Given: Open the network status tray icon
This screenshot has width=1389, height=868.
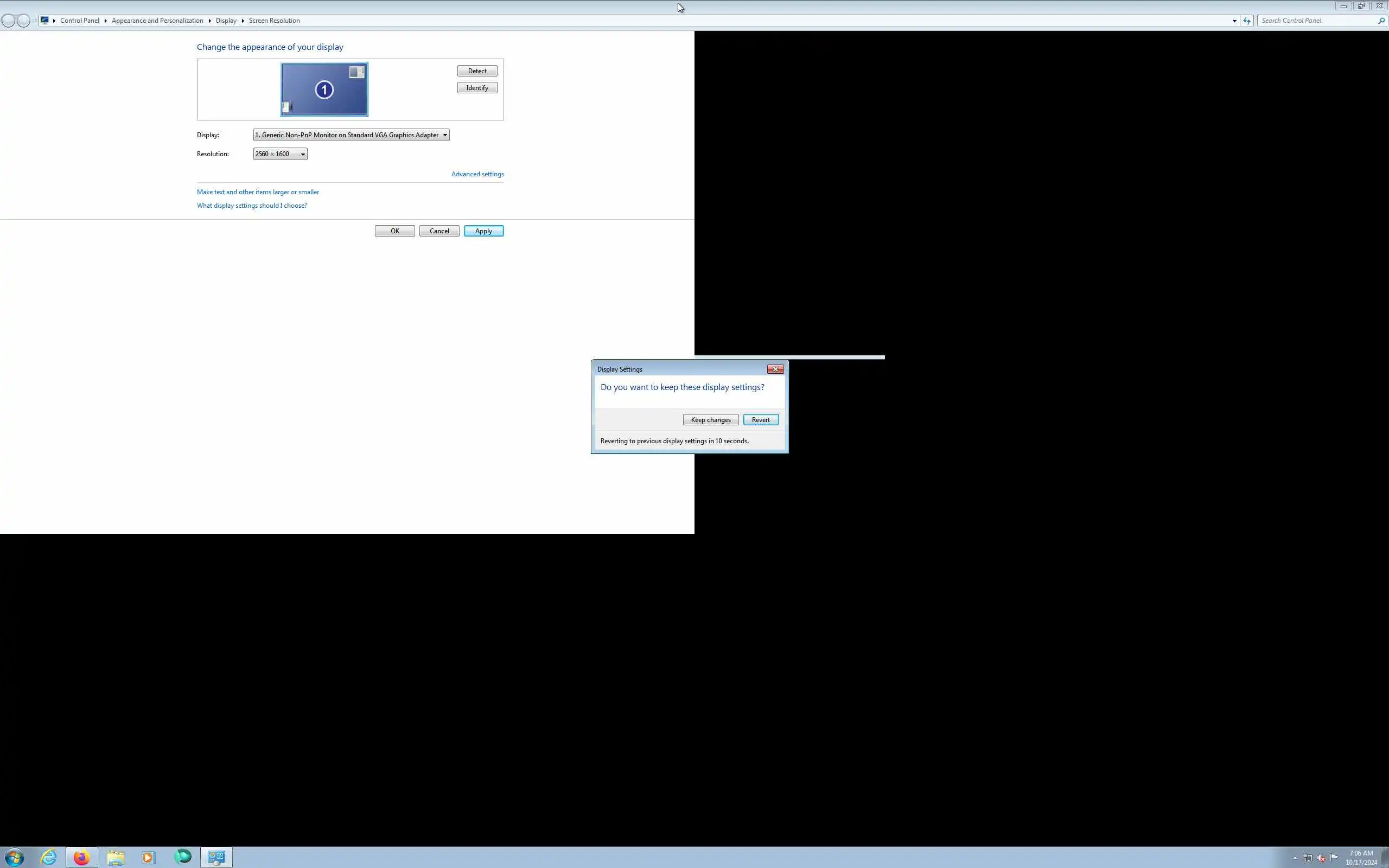Looking at the screenshot, I should [1308, 858].
